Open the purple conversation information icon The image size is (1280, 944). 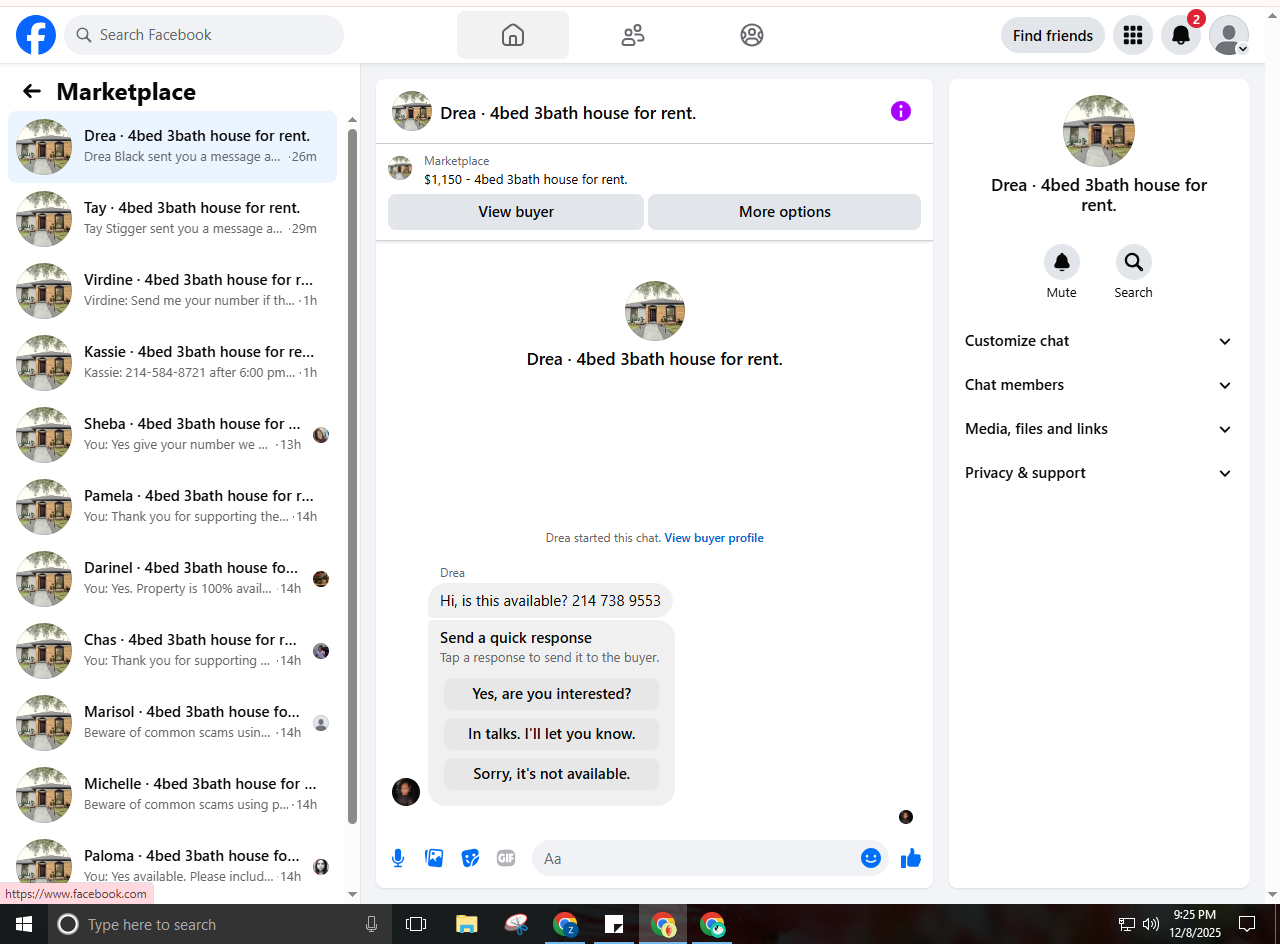click(x=901, y=111)
